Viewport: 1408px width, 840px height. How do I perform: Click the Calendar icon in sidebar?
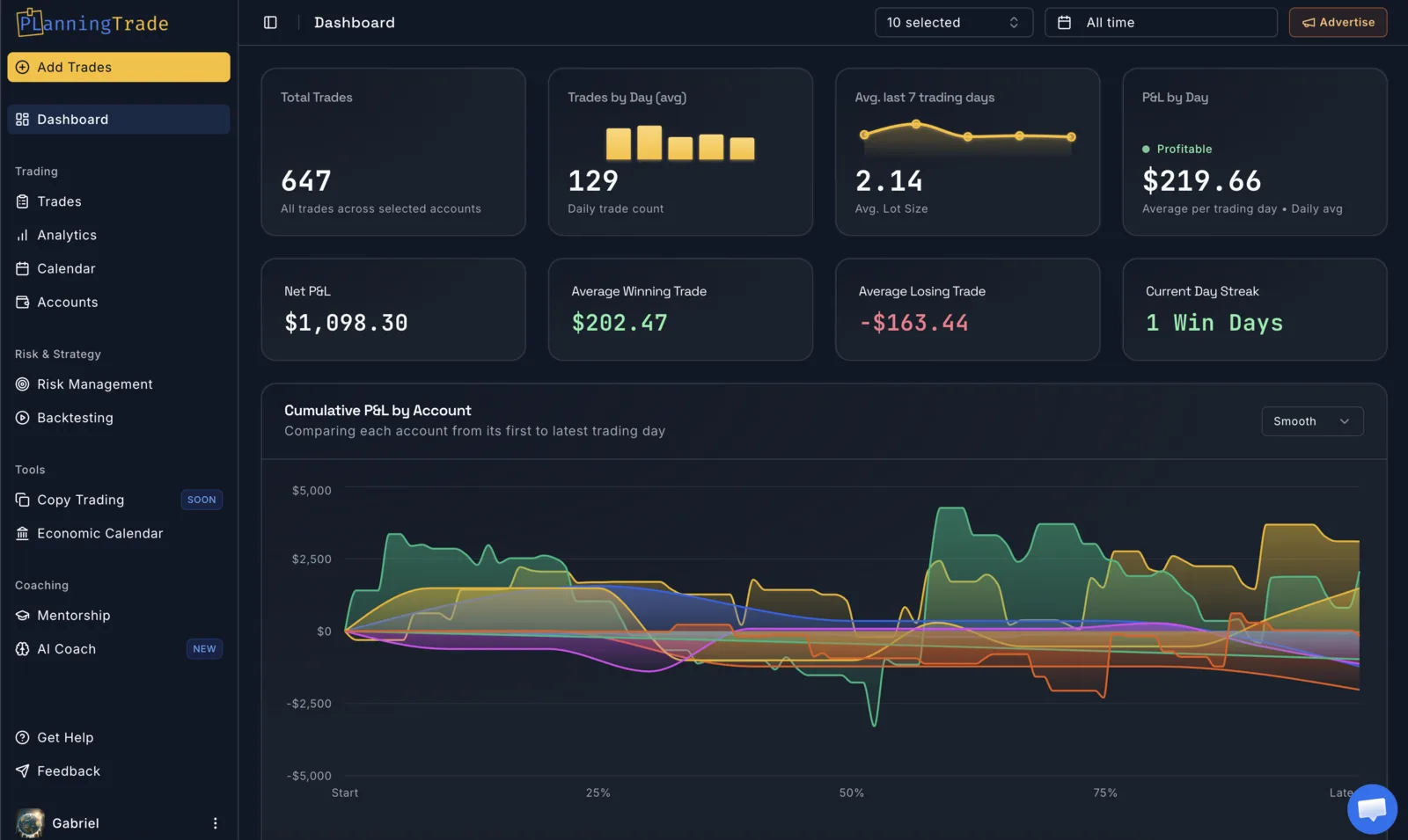coord(23,268)
